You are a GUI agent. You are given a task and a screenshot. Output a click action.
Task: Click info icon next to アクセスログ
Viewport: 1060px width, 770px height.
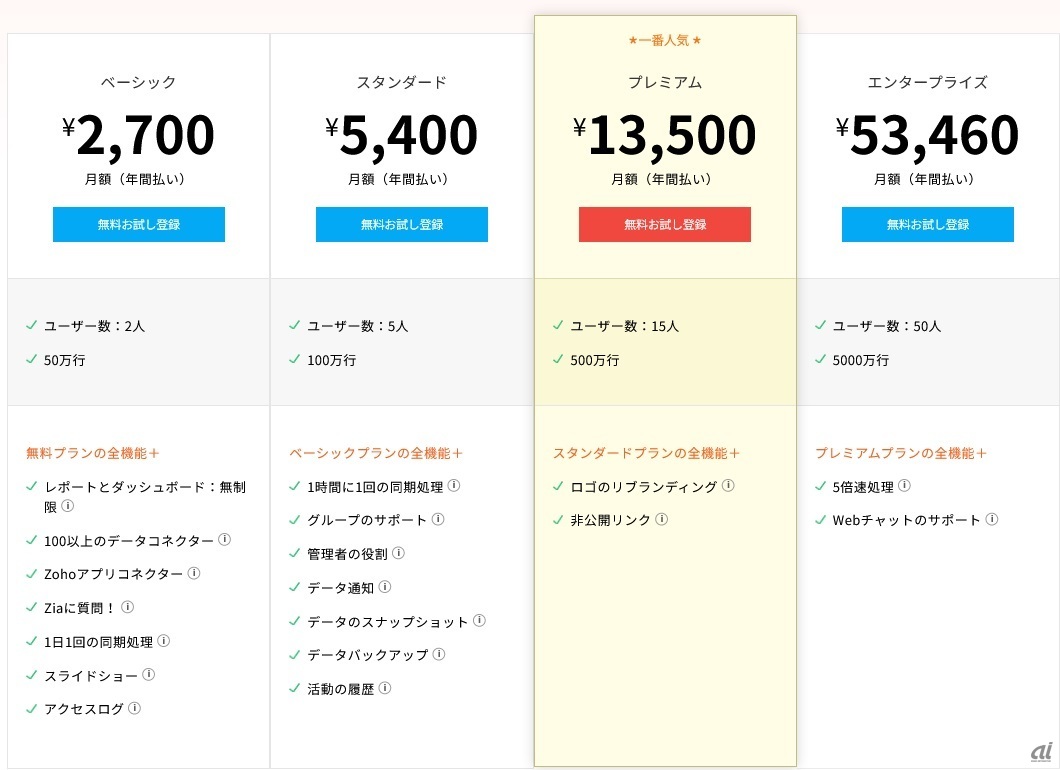click(x=134, y=708)
